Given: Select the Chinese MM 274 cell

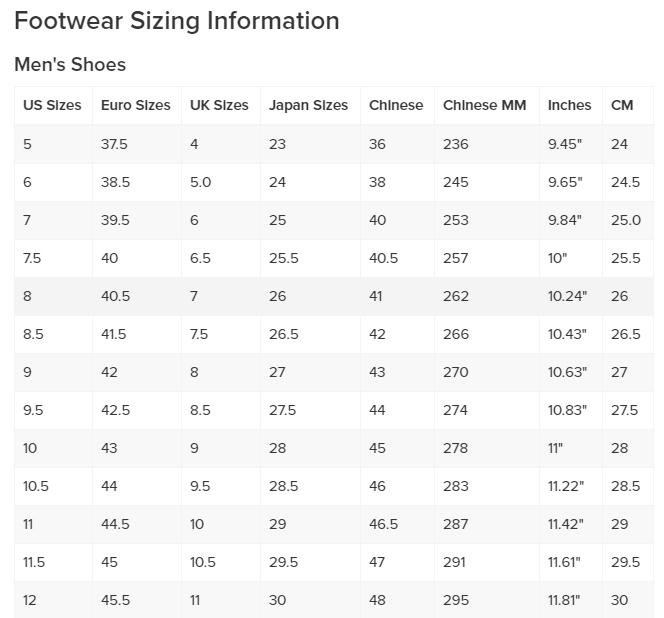Looking at the screenshot, I should pyautogui.click(x=455, y=410).
